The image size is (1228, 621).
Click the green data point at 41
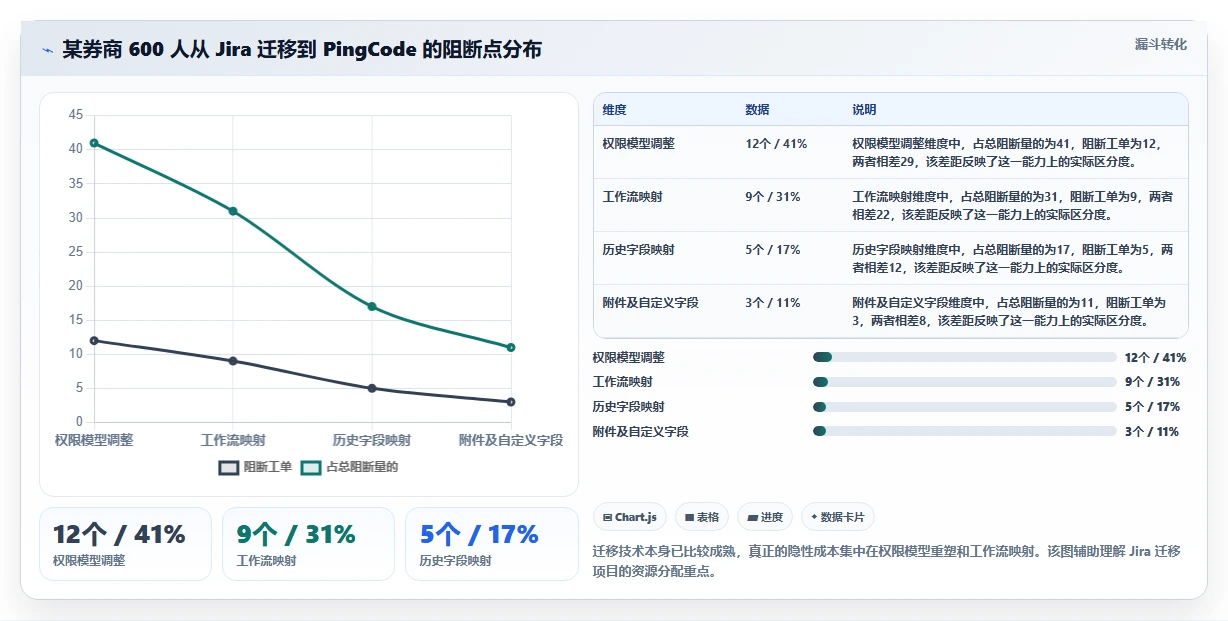94,143
